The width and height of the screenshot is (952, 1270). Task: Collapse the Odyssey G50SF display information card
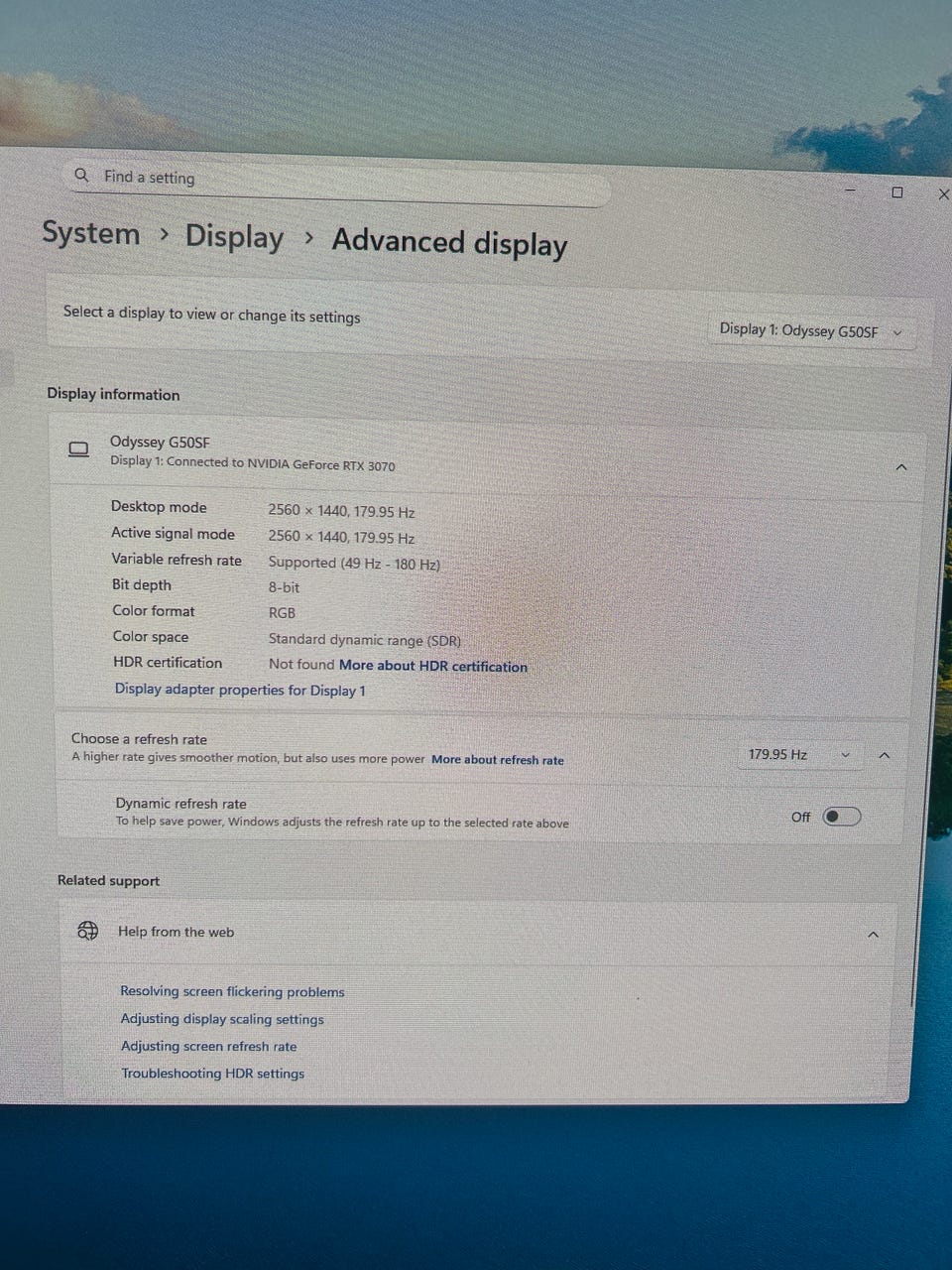(x=901, y=466)
